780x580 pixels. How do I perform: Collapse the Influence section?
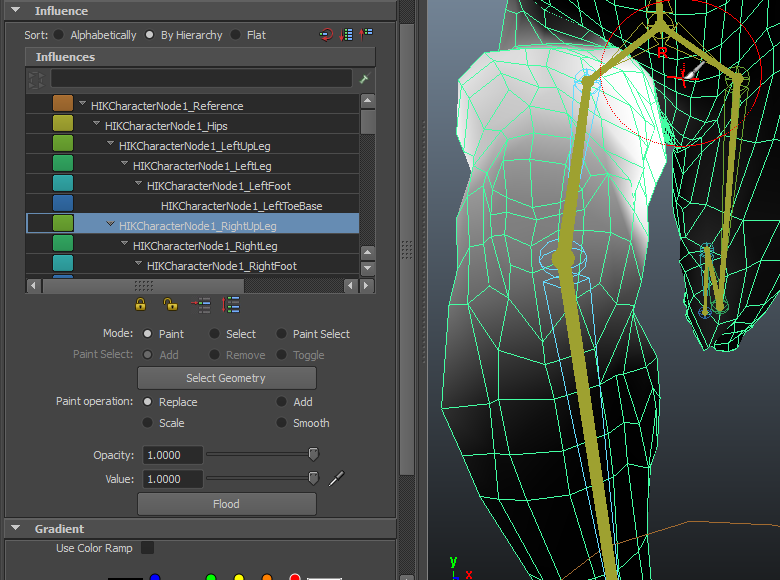15,11
